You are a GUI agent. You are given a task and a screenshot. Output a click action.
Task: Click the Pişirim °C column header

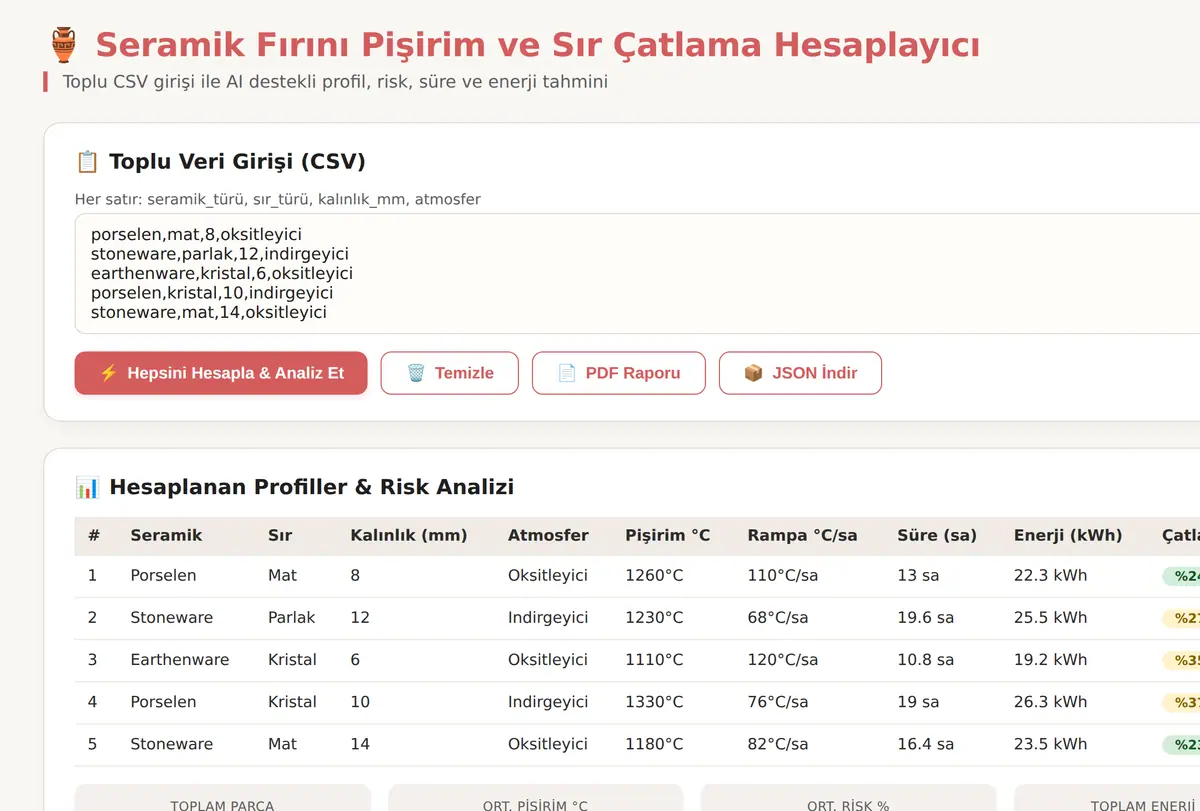tap(668, 535)
